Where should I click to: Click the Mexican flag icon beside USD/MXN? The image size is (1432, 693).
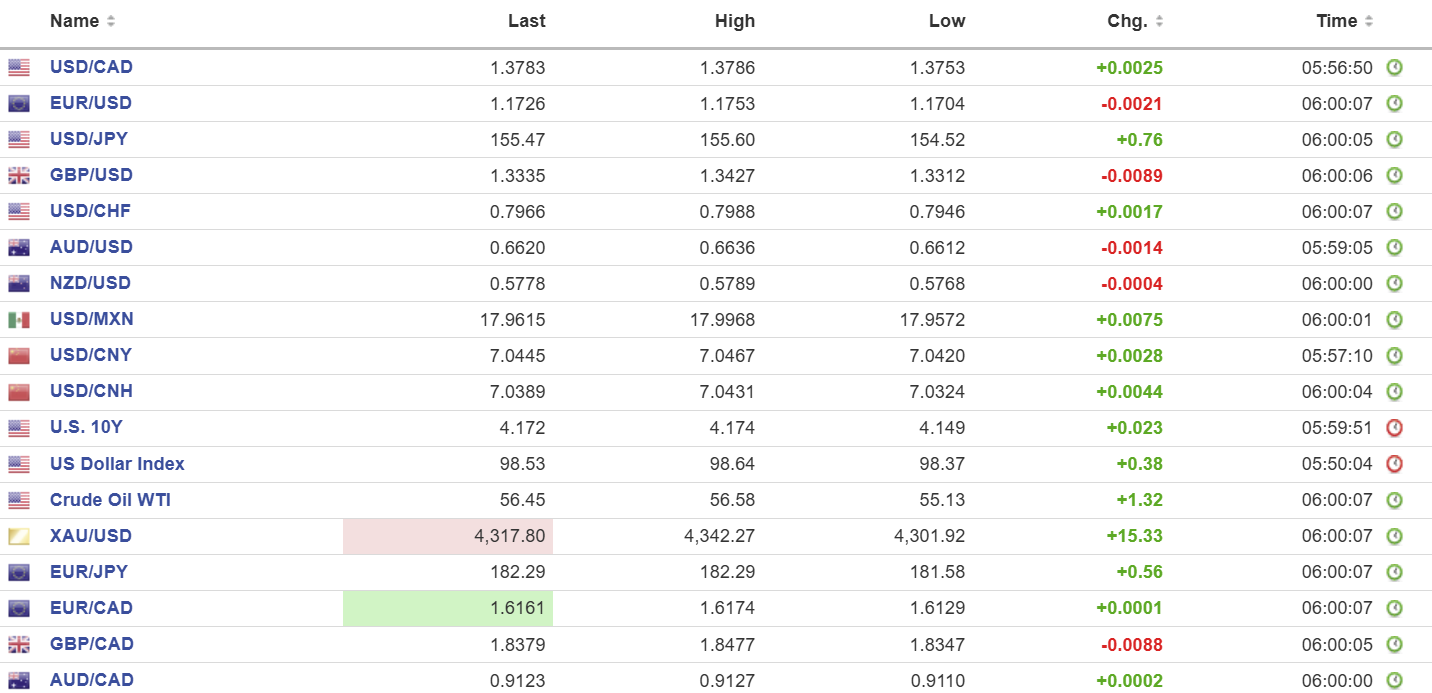[19, 320]
